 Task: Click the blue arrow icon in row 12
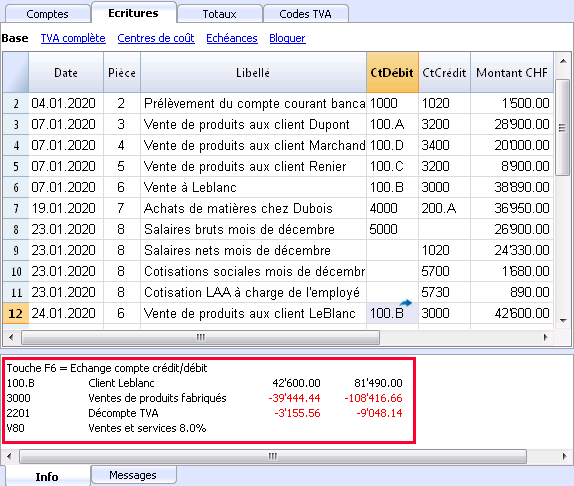(x=405, y=303)
